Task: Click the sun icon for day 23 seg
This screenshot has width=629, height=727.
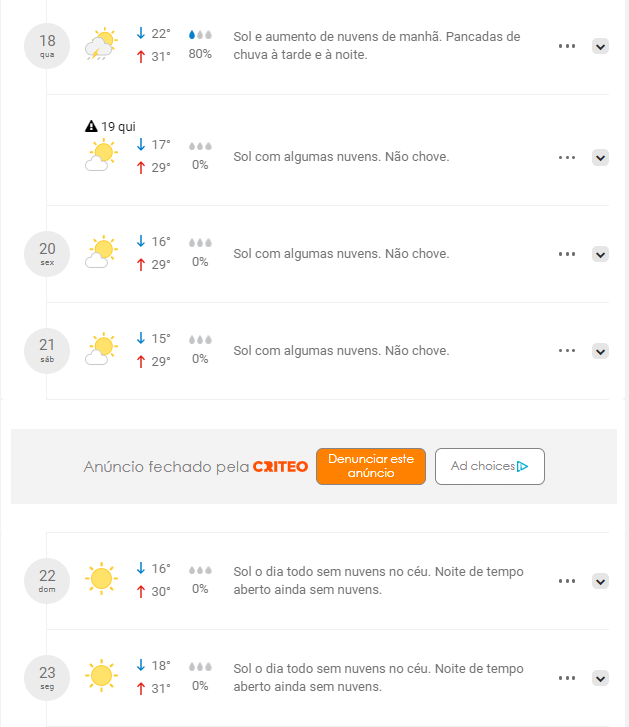Action: click(x=101, y=676)
